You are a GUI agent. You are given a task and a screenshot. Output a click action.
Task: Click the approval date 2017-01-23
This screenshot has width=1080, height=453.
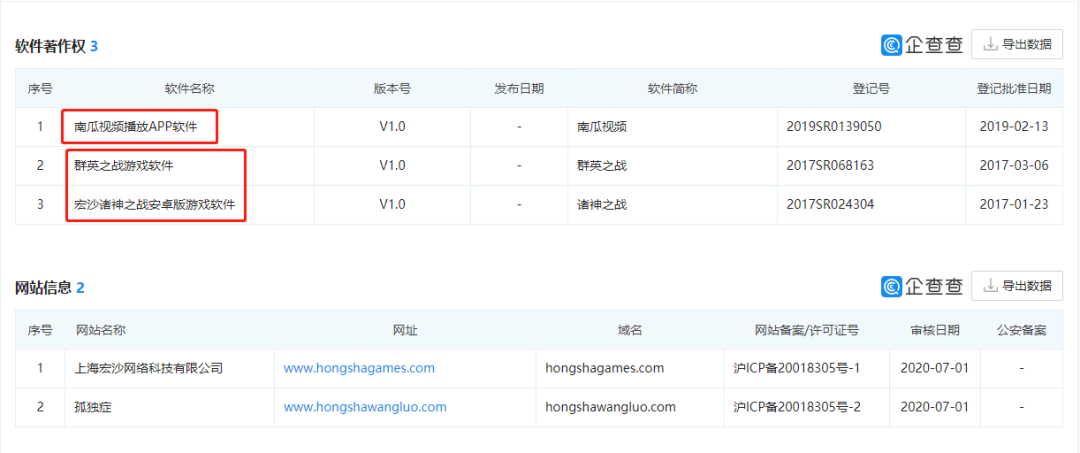tap(1013, 204)
